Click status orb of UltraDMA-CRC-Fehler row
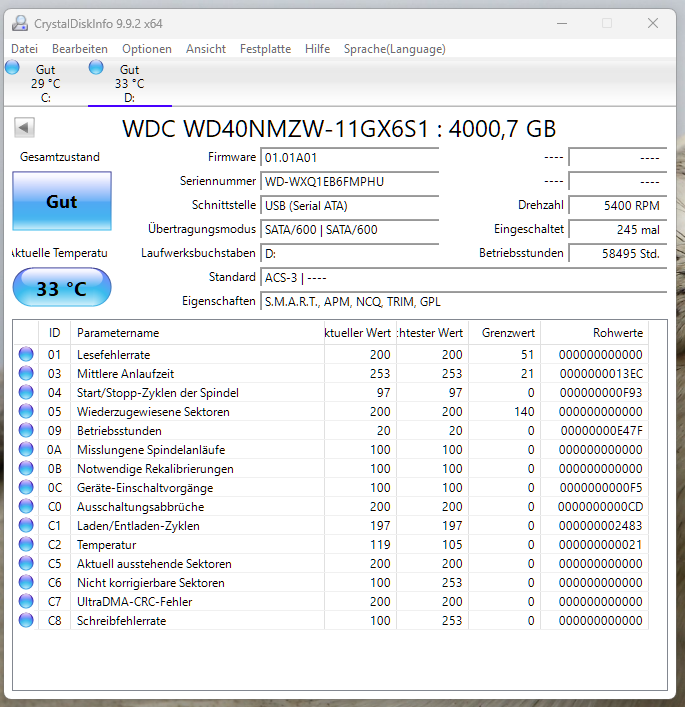The width and height of the screenshot is (685, 707). pos(26,601)
